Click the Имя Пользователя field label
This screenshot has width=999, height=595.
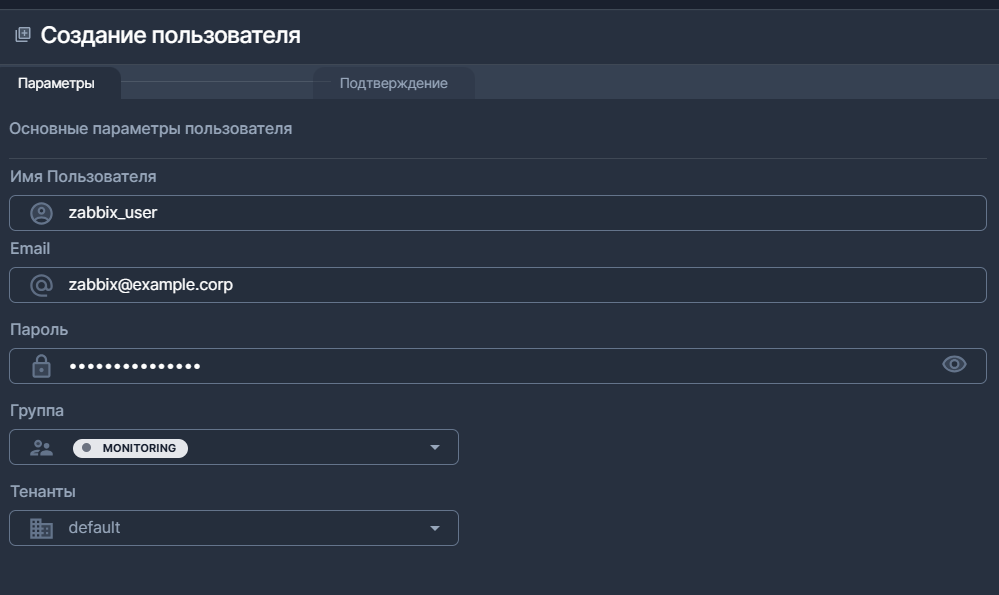[83, 176]
